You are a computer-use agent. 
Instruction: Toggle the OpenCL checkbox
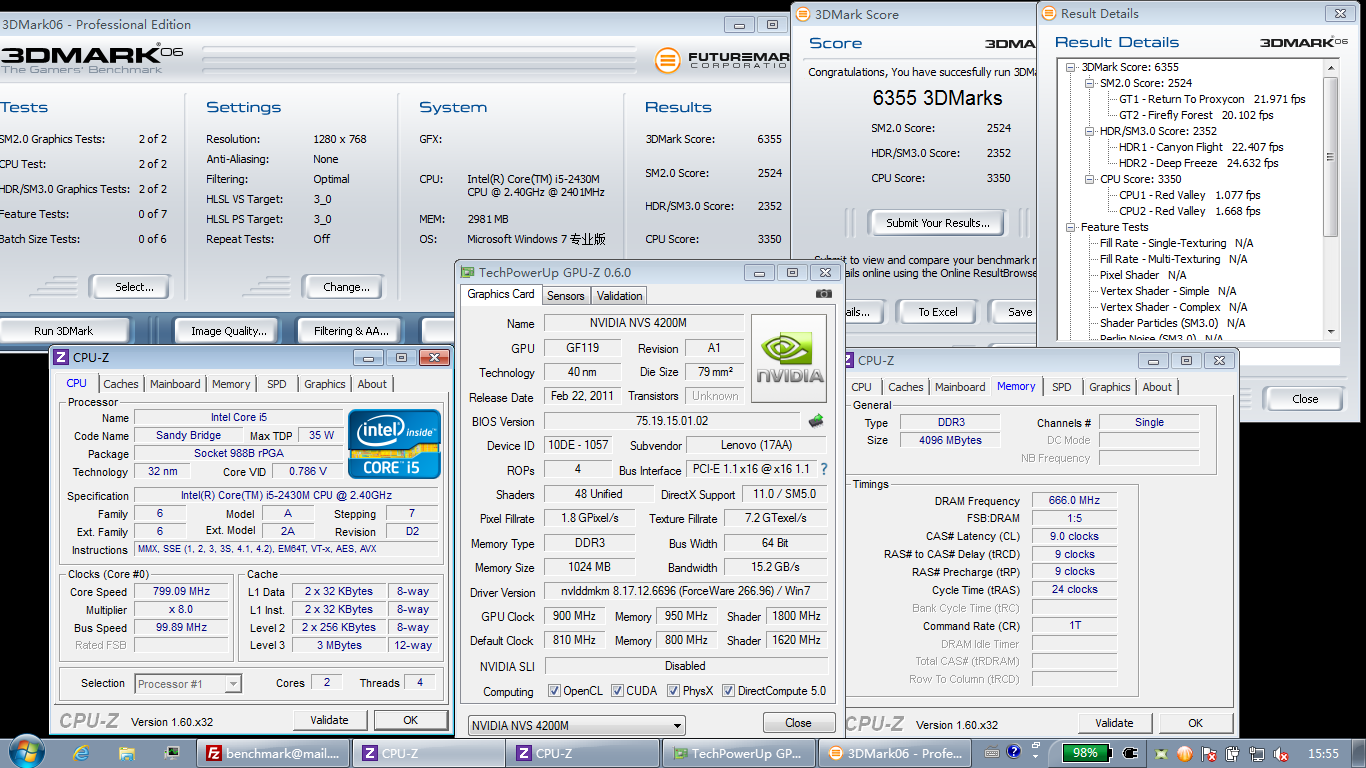pos(554,691)
